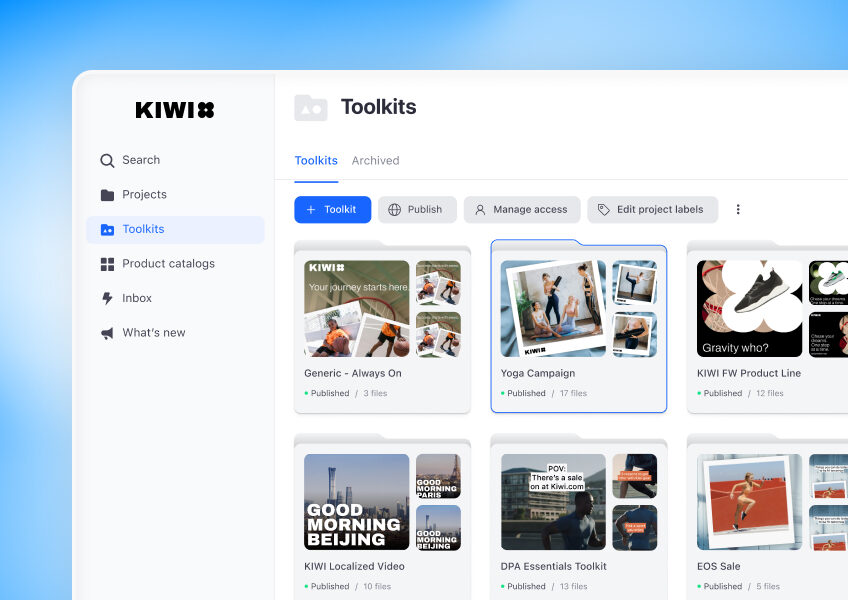Click the 5 files count text
This screenshot has height=600, width=848.
click(x=768, y=586)
